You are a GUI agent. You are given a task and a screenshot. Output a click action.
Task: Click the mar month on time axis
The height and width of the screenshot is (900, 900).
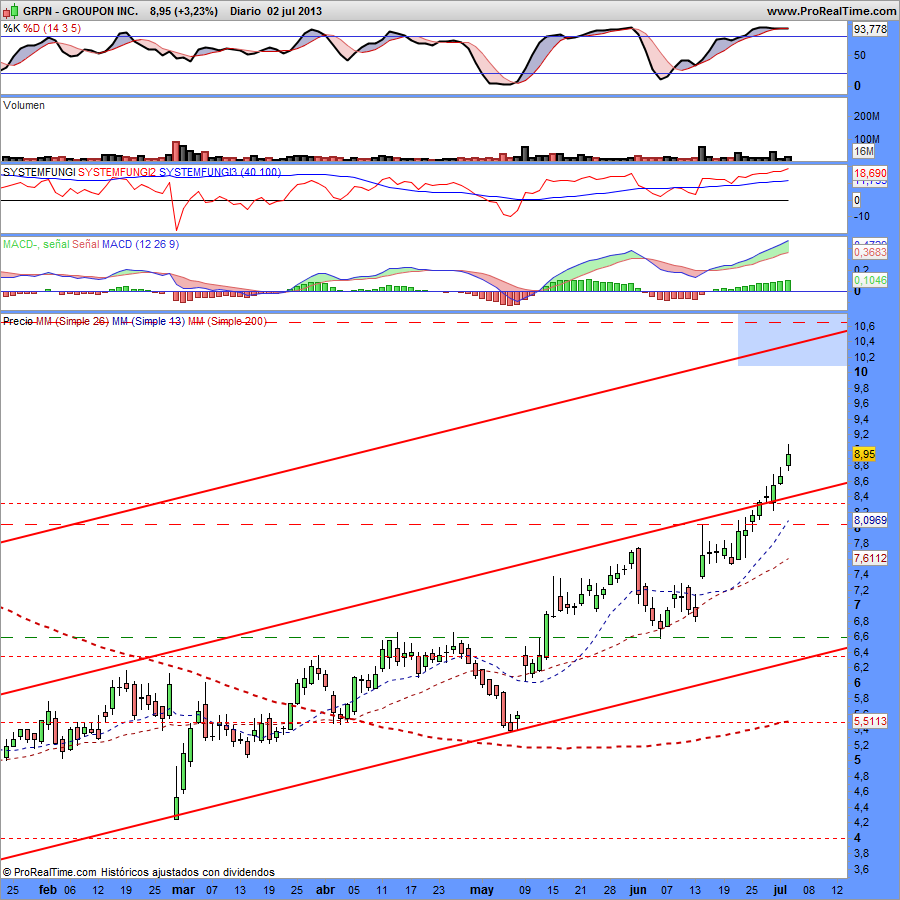tap(184, 890)
